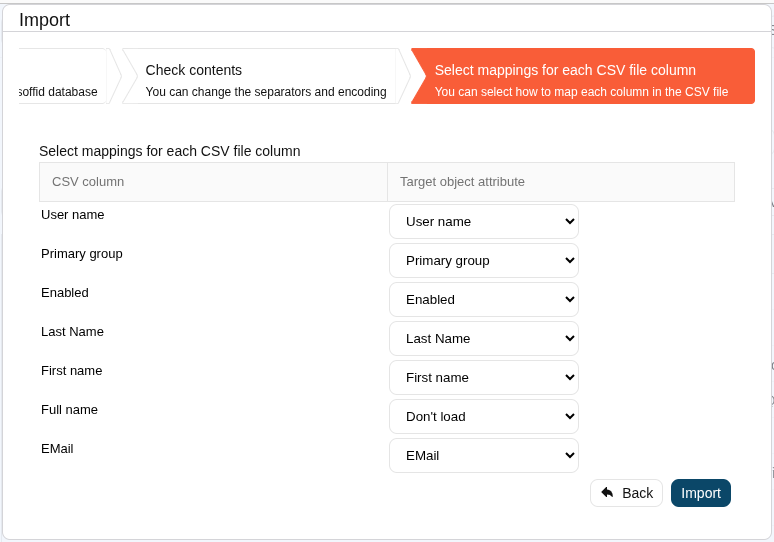The width and height of the screenshot is (774, 542).
Task: Click the Import dialog title
Action: (x=44, y=20)
